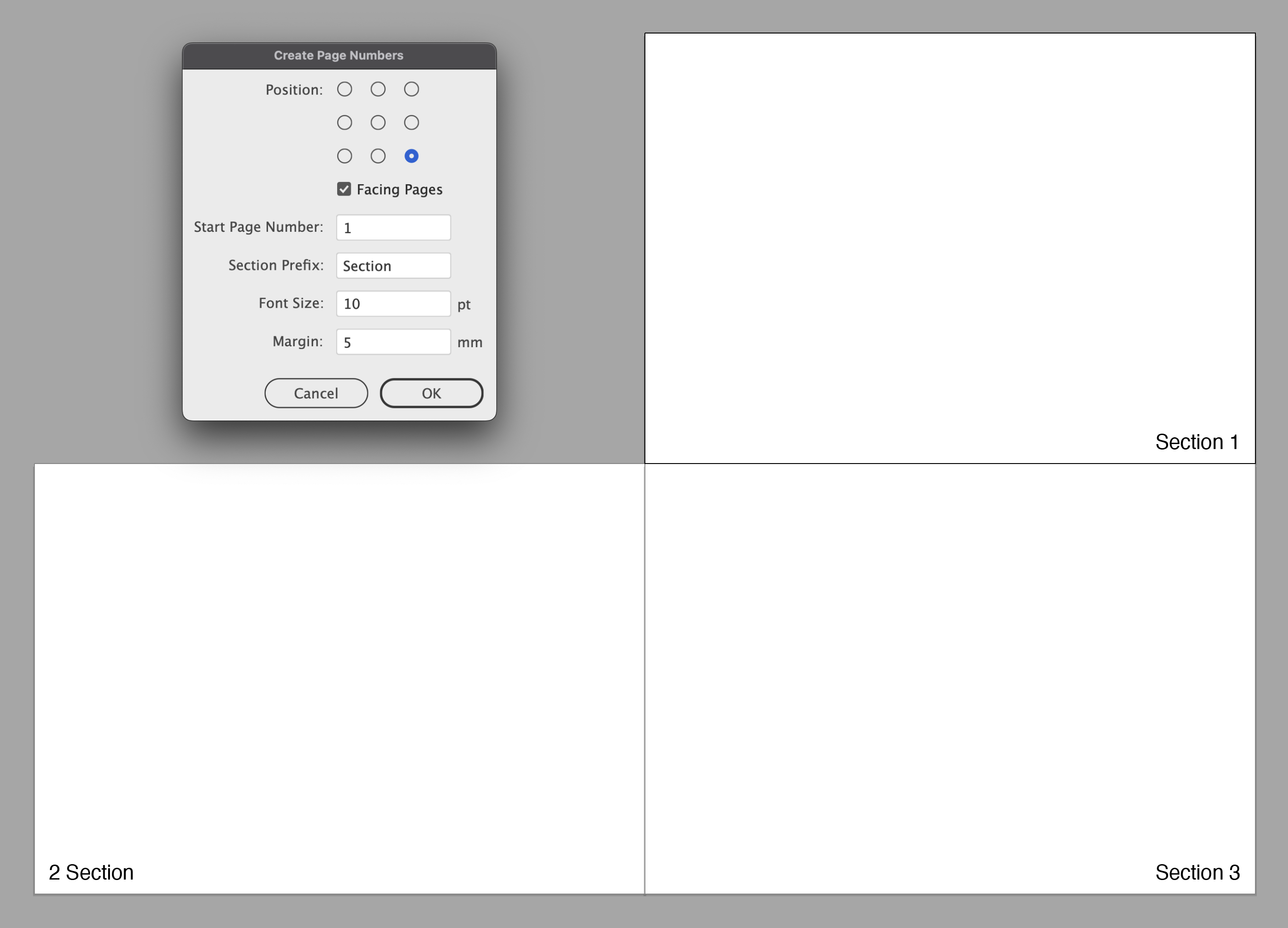Screen dimensions: 1288x928
Task: Select bottom-left position radio button
Action: (x=344, y=156)
